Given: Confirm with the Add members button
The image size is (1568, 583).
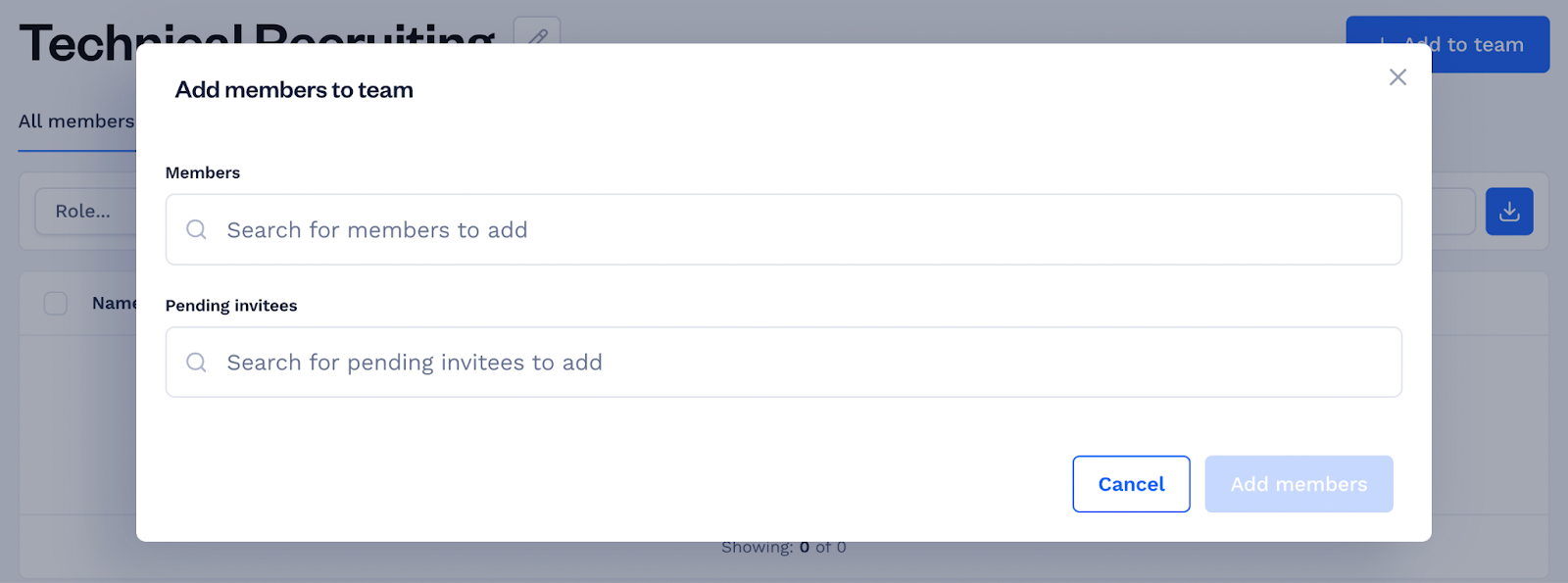Looking at the screenshot, I should (x=1298, y=484).
